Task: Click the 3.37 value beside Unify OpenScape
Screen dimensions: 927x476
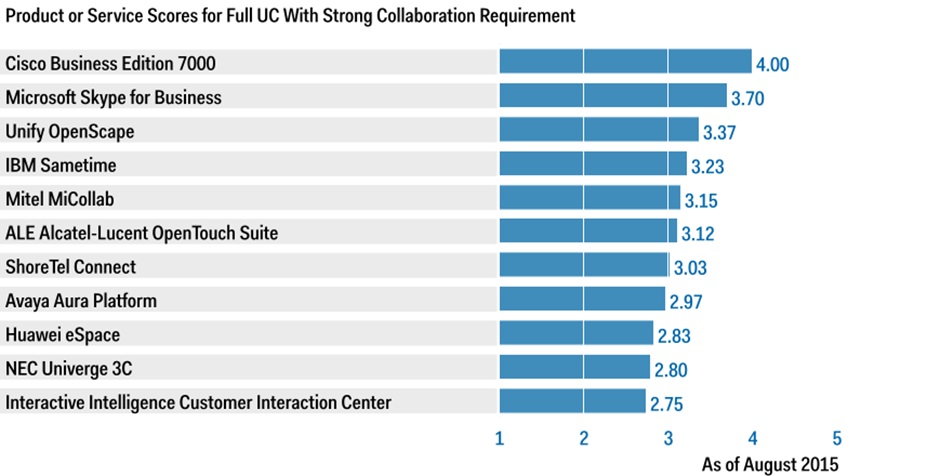Action: click(719, 133)
